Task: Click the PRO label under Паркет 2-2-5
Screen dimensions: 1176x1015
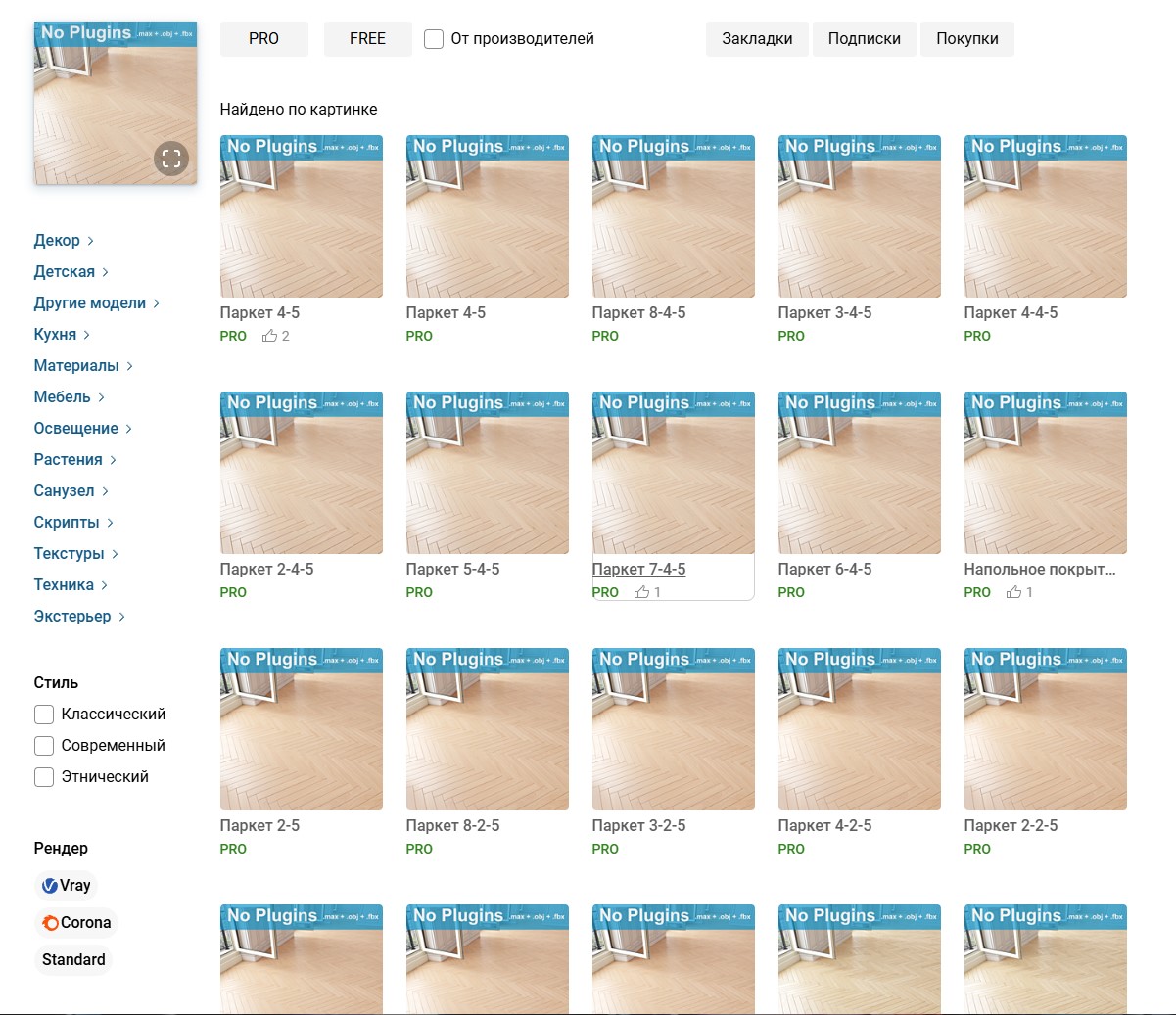Action: tap(978, 849)
